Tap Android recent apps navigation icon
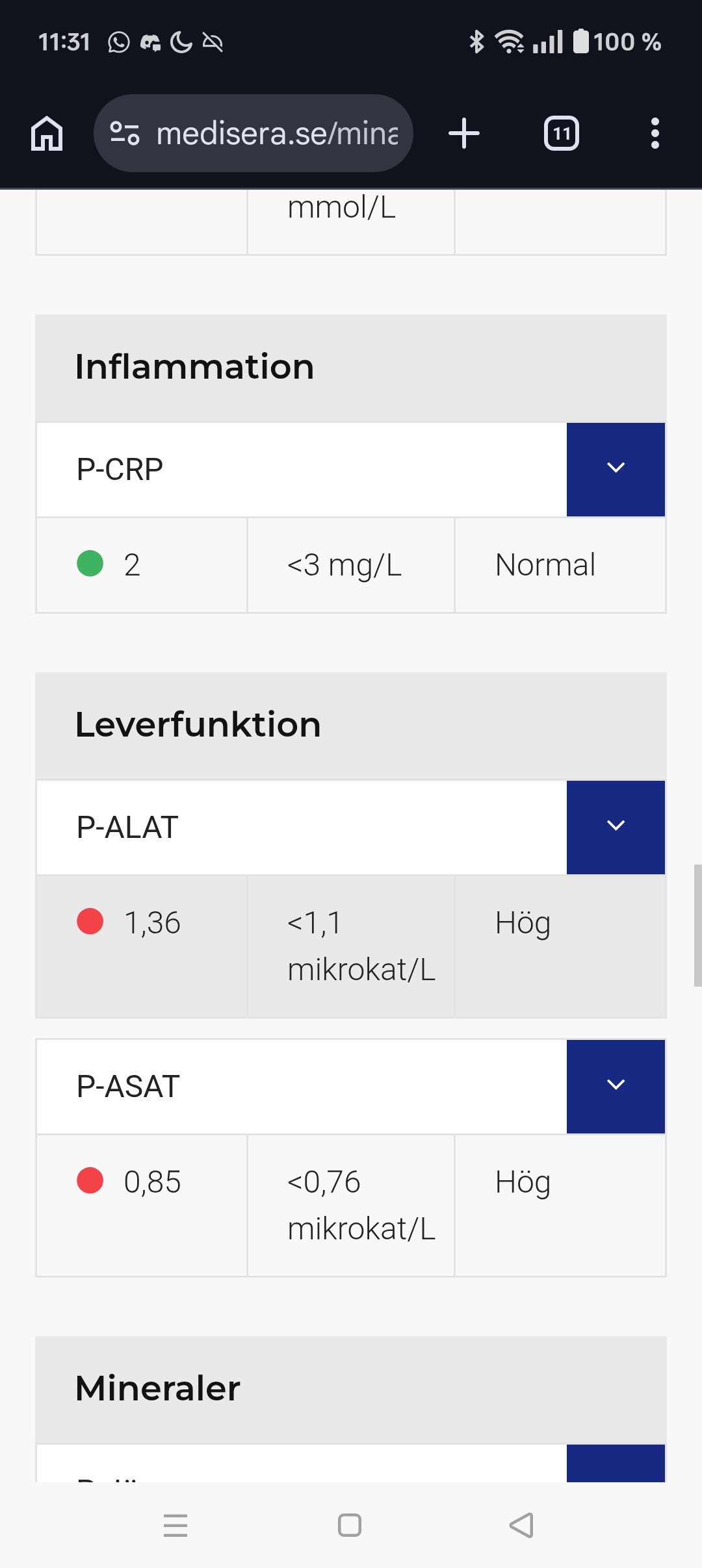 point(175,1525)
